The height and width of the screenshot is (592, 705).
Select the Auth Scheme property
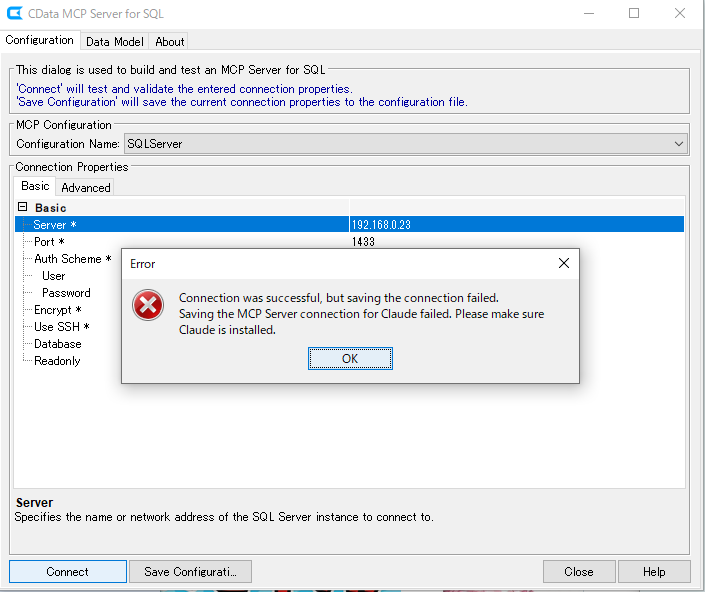click(72, 258)
